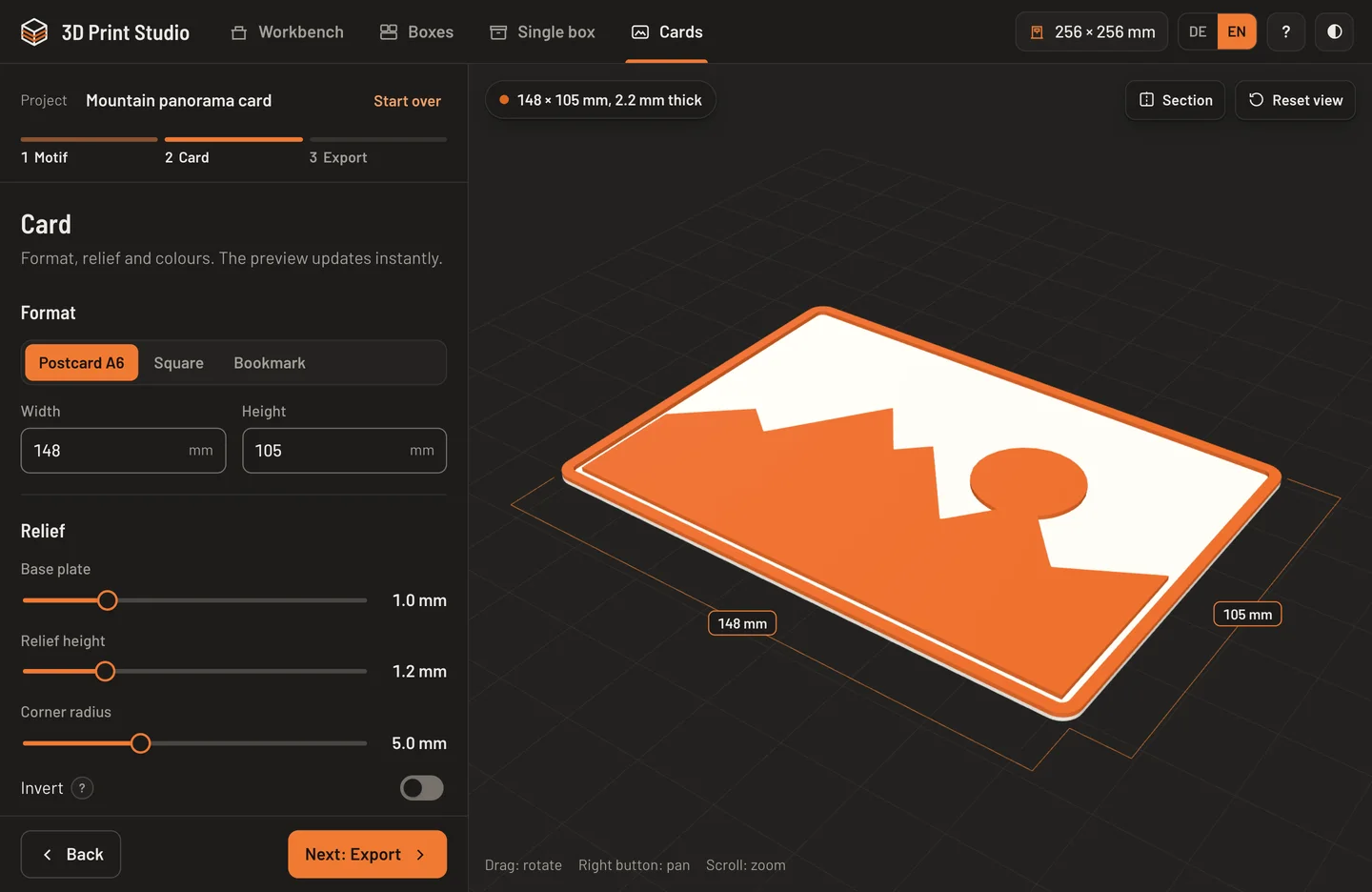
Task: Click the Relief height slider handle
Action: point(106,672)
